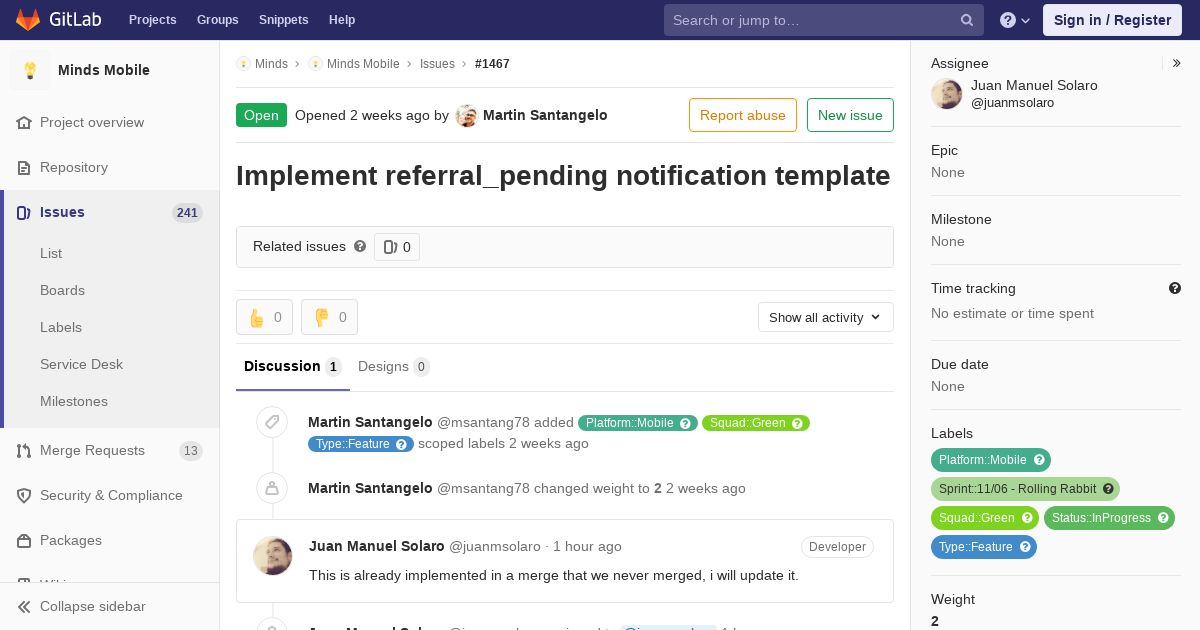Open Snippets in top nav
1200x630 pixels.
(x=283, y=20)
